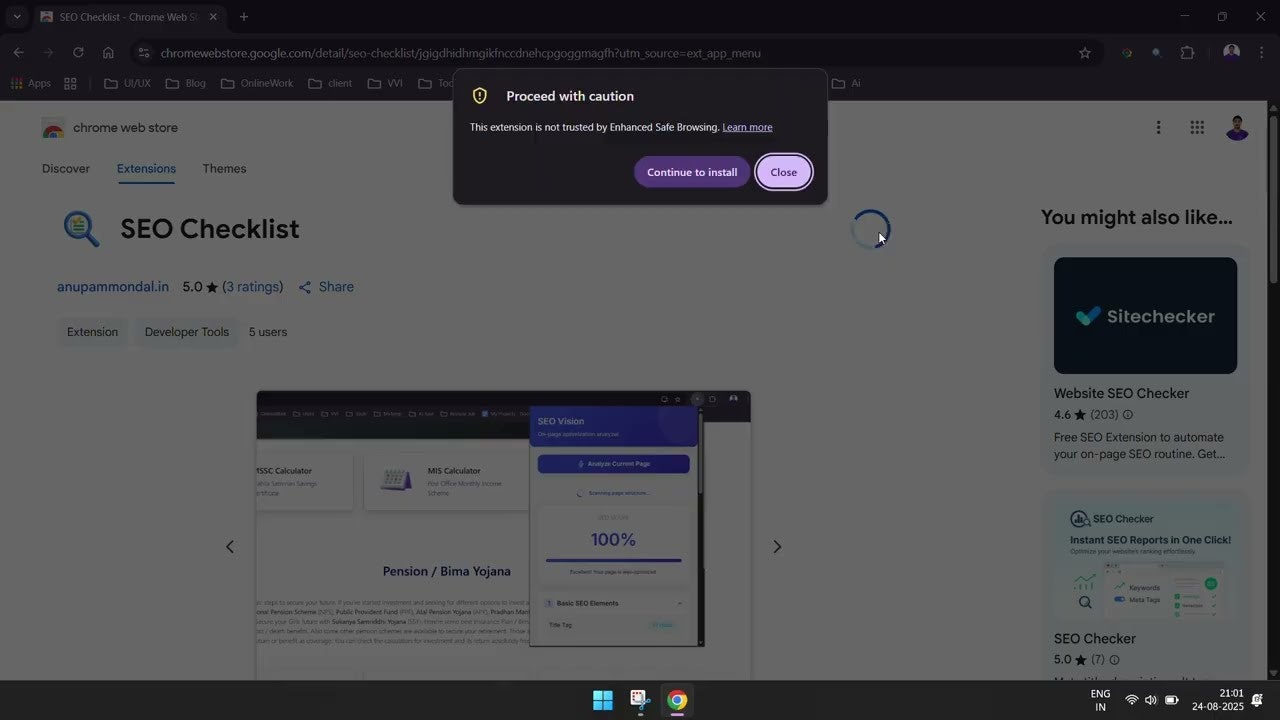Bookmark the page with the star icon

point(1085,53)
